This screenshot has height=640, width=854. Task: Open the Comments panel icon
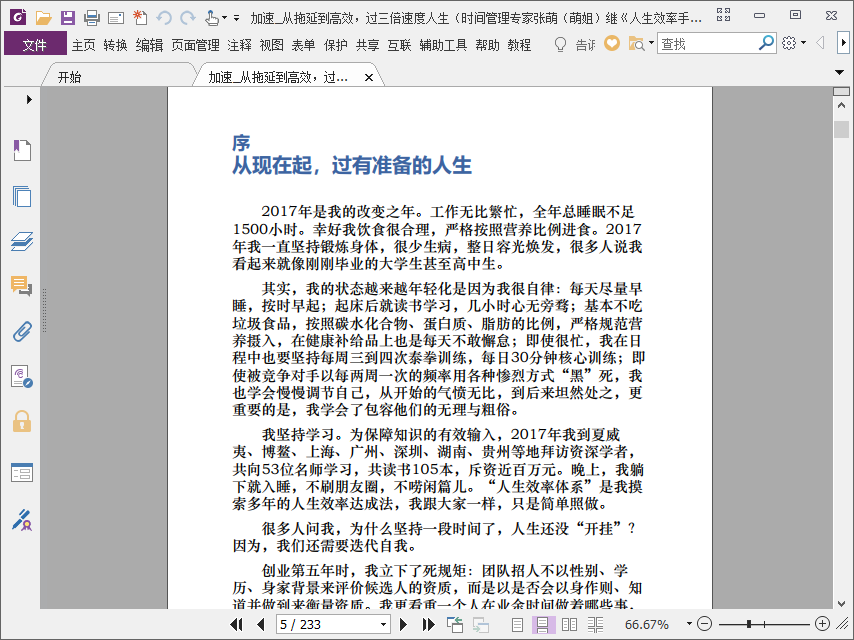[22, 286]
